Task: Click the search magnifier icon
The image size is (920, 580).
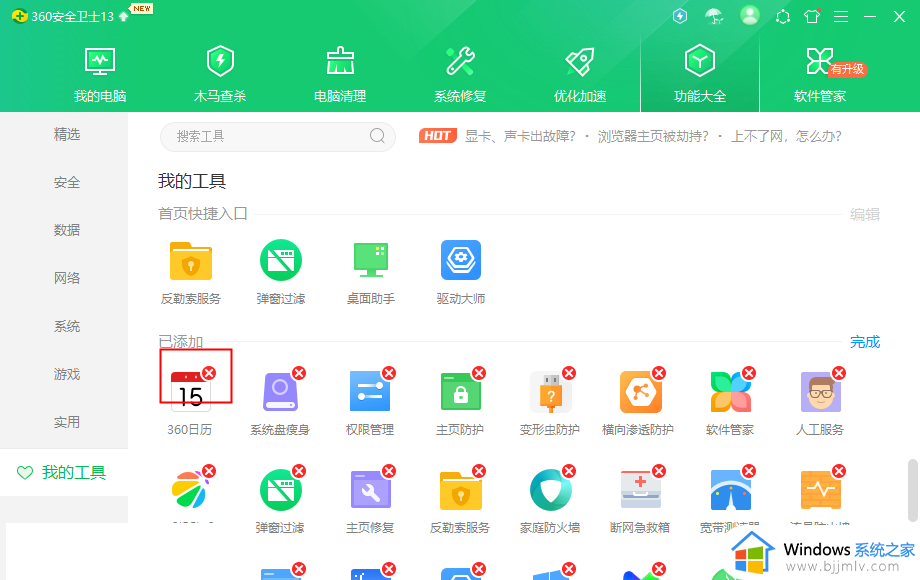Action: [377, 136]
